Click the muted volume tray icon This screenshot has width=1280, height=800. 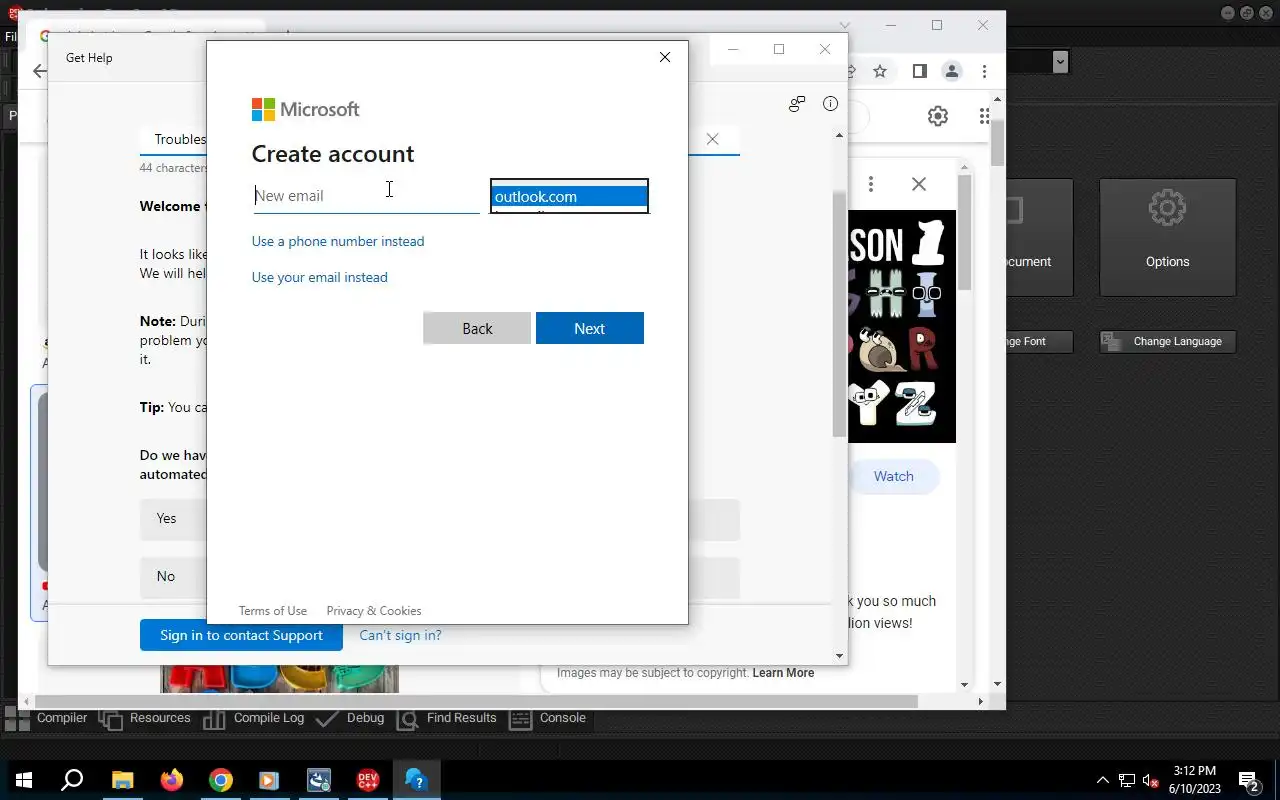click(1150, 780)
